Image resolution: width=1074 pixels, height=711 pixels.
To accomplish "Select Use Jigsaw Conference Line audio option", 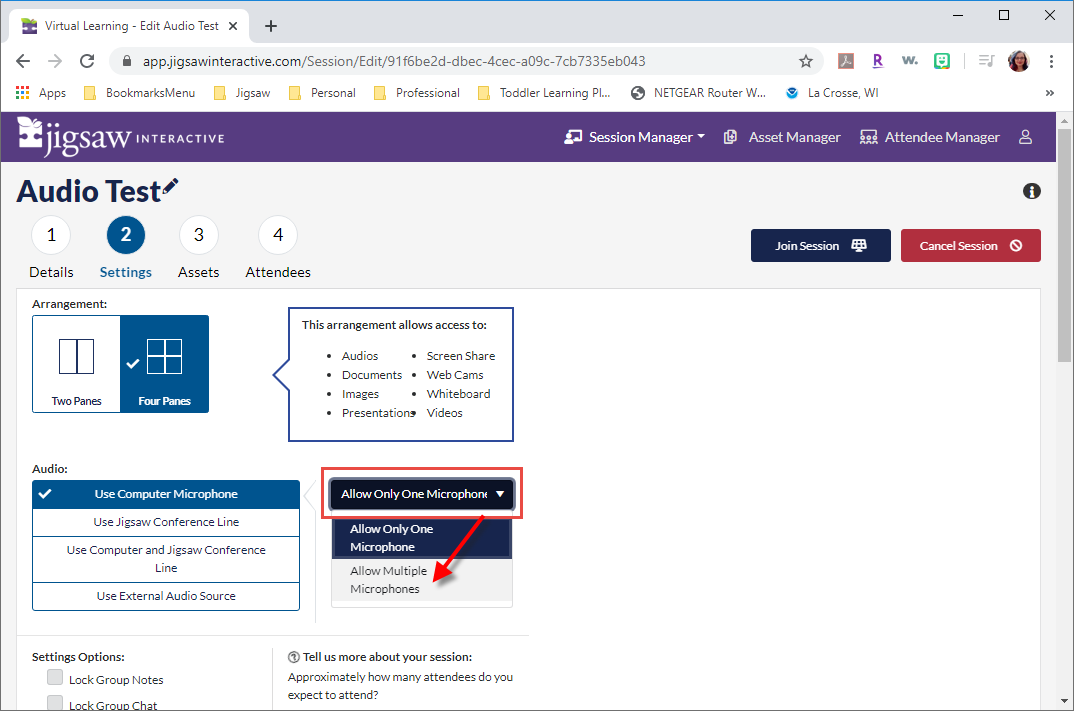I will click(x=166, y=522).
